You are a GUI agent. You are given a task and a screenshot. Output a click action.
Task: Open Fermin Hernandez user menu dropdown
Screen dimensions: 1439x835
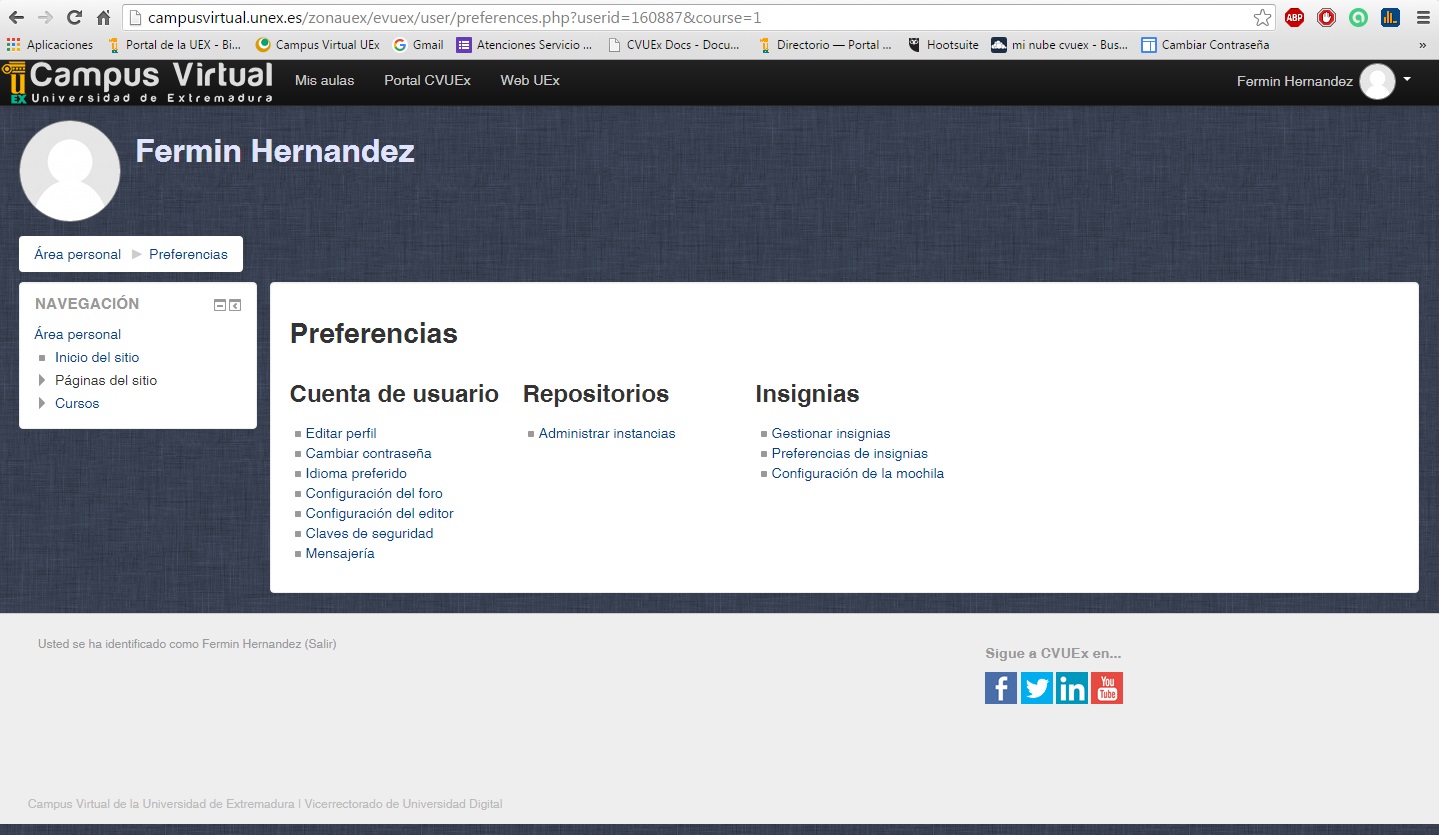(x=1407, y=79)
